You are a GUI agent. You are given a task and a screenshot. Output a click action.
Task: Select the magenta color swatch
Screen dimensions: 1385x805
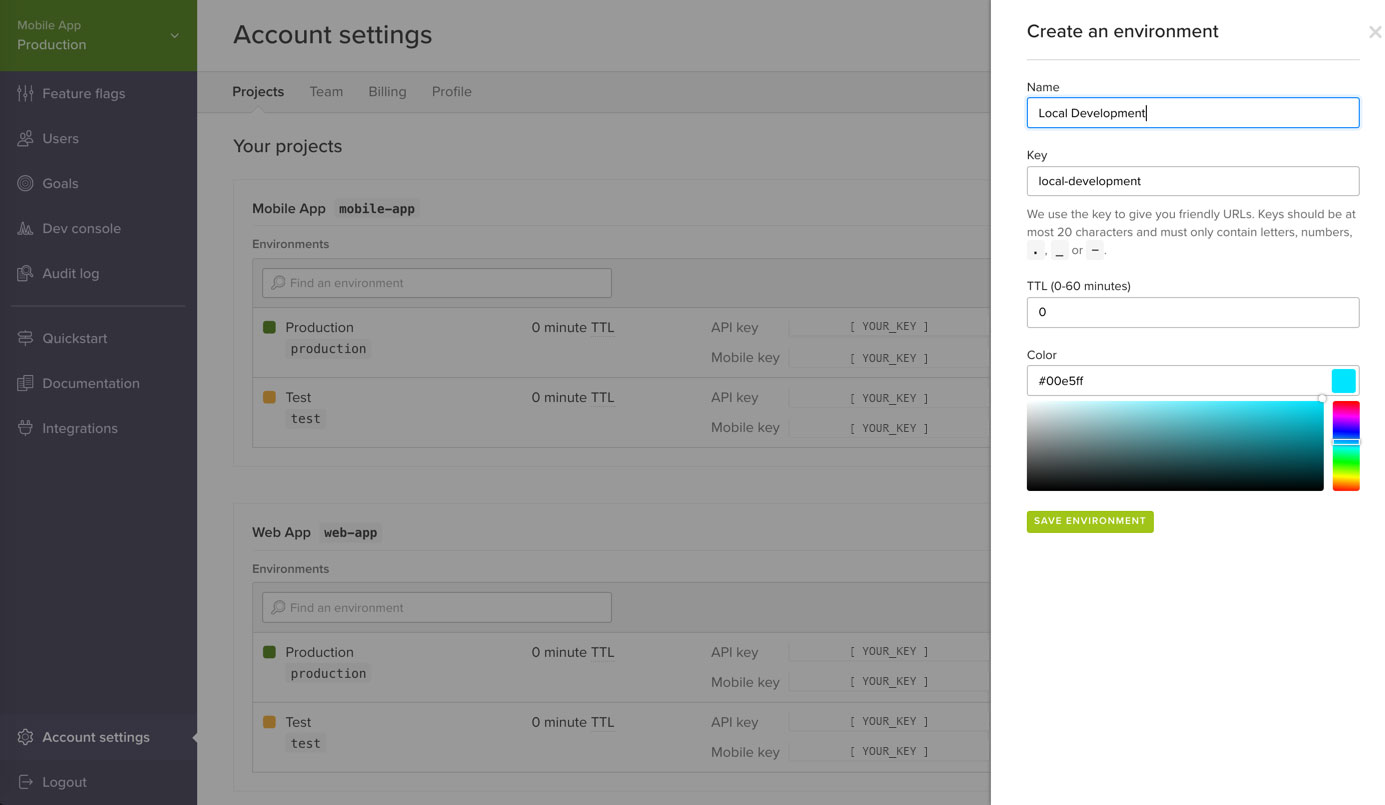coord(1345,417)
